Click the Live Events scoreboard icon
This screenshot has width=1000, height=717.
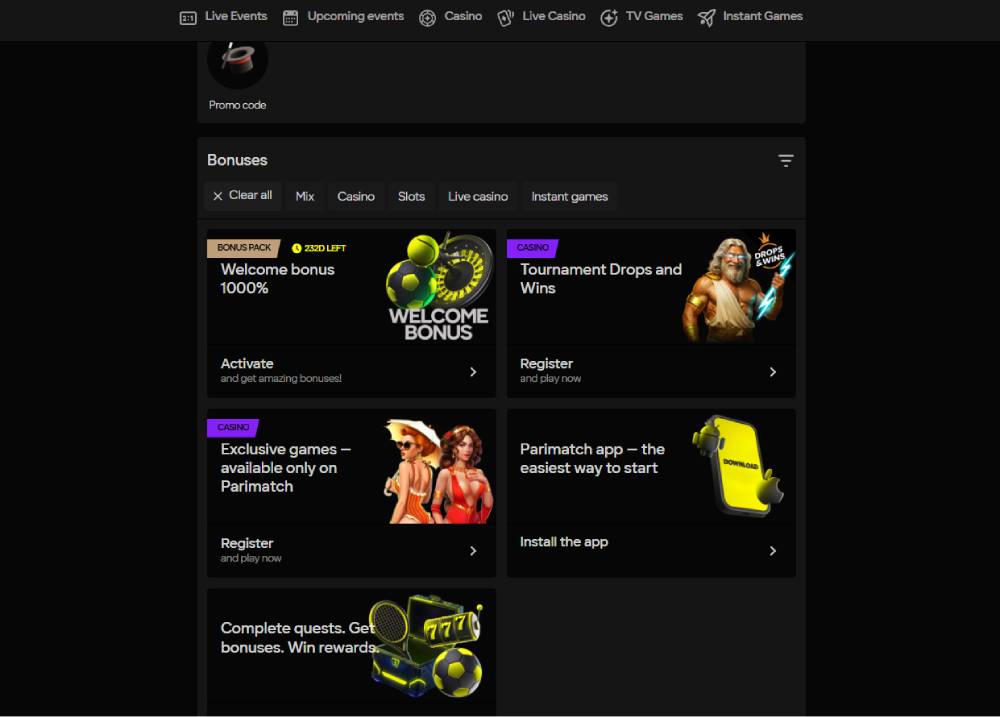(187, 17)
